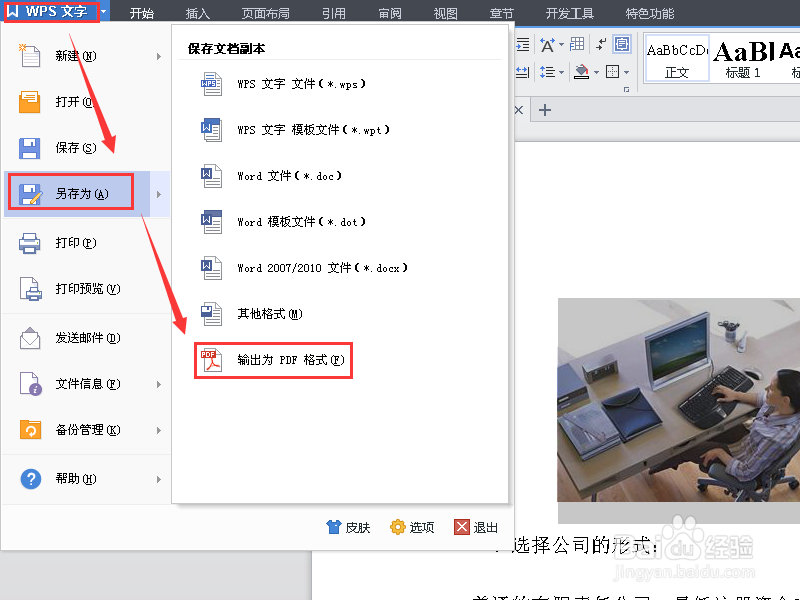This screenshot has width=800, height=600.
Task: Open the 页面布局 ribbon tab
Action: (265, 13)
